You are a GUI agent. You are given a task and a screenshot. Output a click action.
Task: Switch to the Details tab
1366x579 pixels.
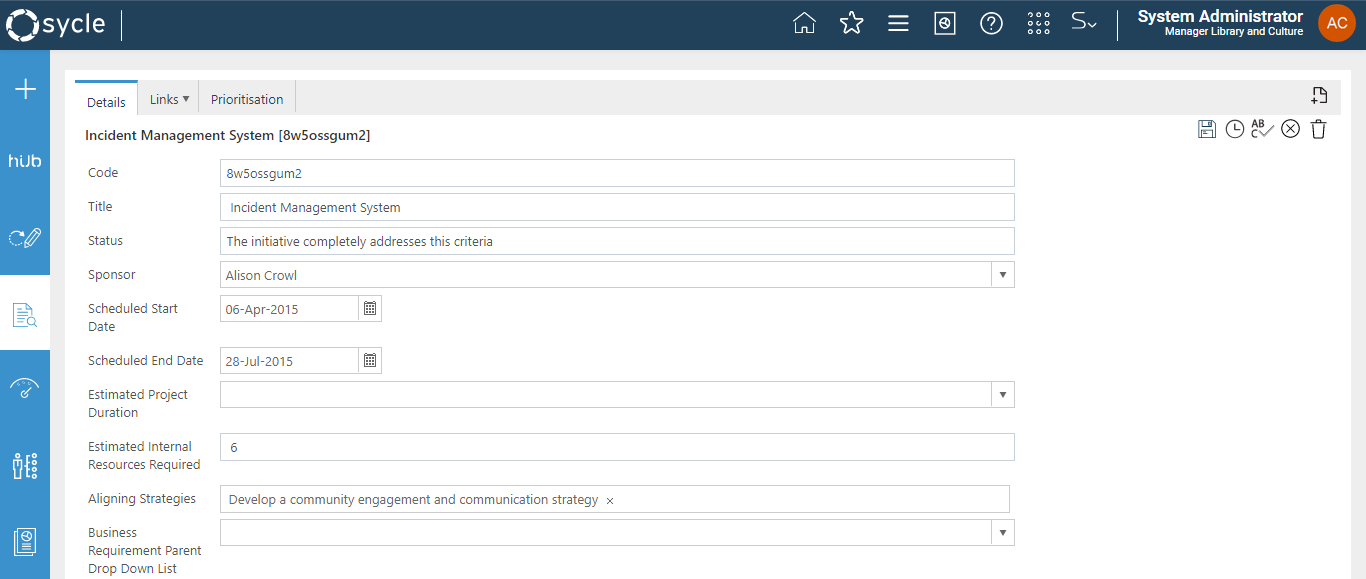coord(106,99)
